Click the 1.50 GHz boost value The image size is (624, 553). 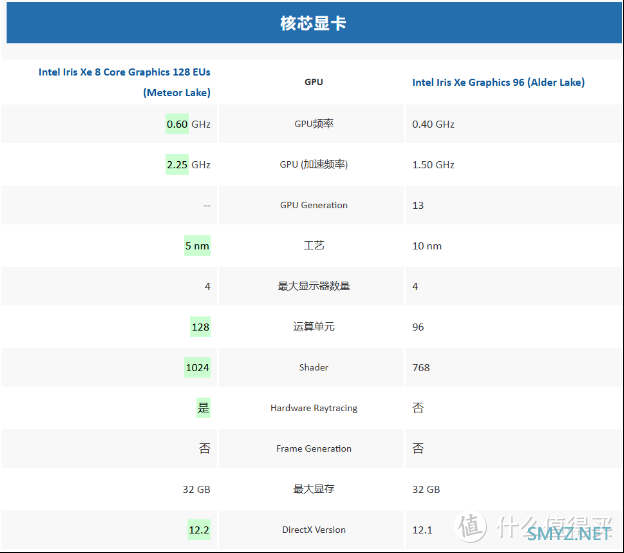pos(433,165)
